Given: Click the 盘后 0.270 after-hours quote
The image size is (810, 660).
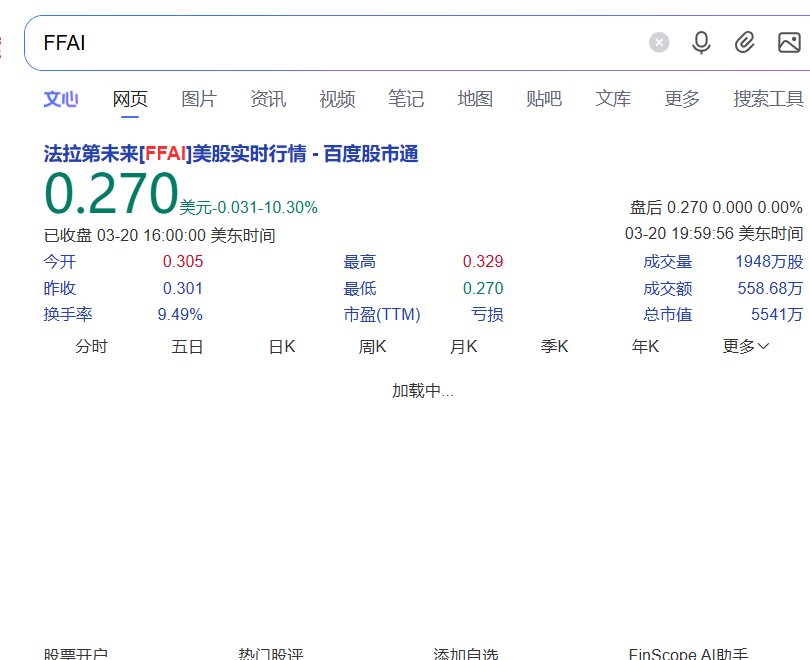Looking at the screenshot, I should tap(716, 207).
